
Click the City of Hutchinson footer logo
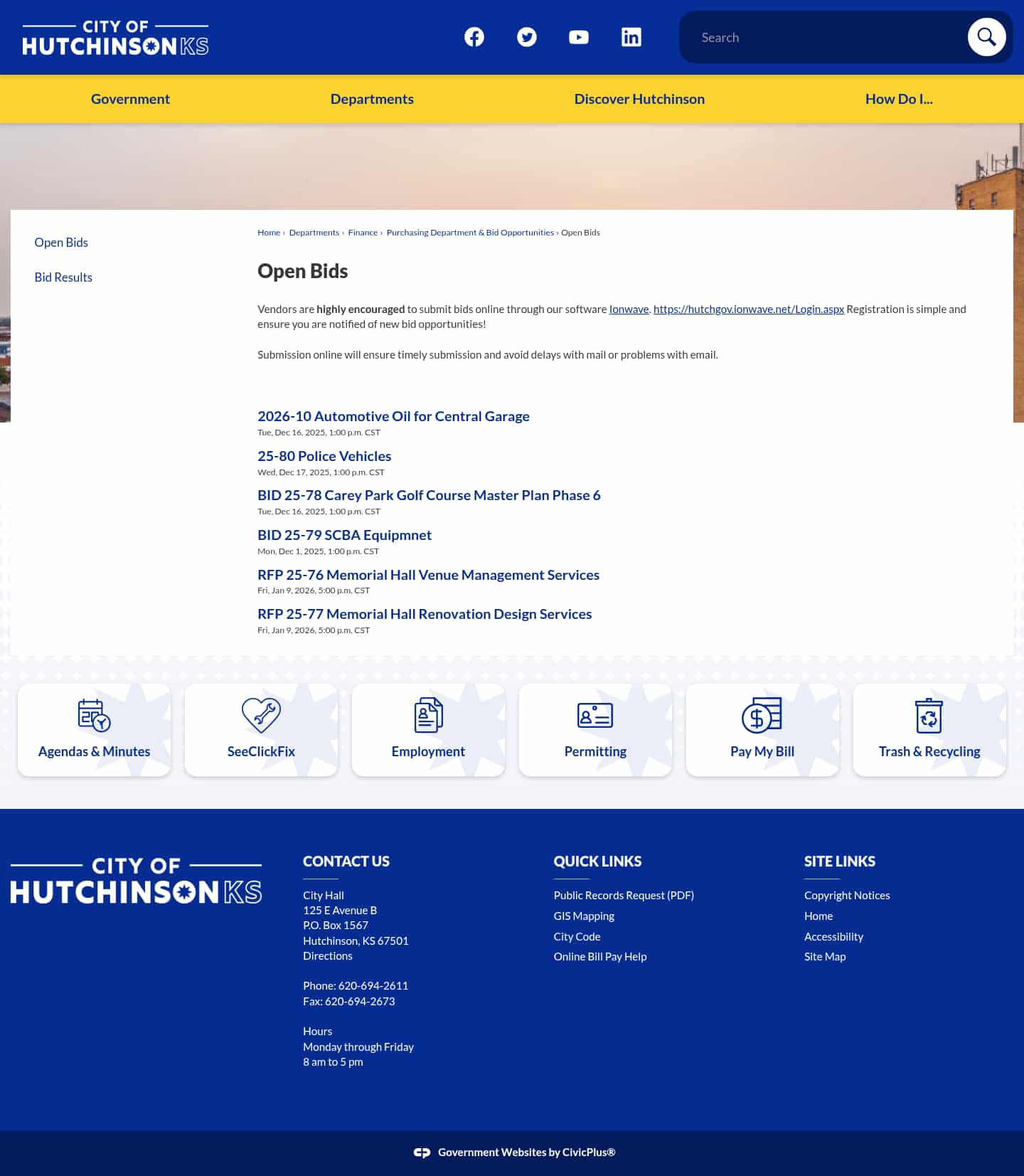[136, 880]
